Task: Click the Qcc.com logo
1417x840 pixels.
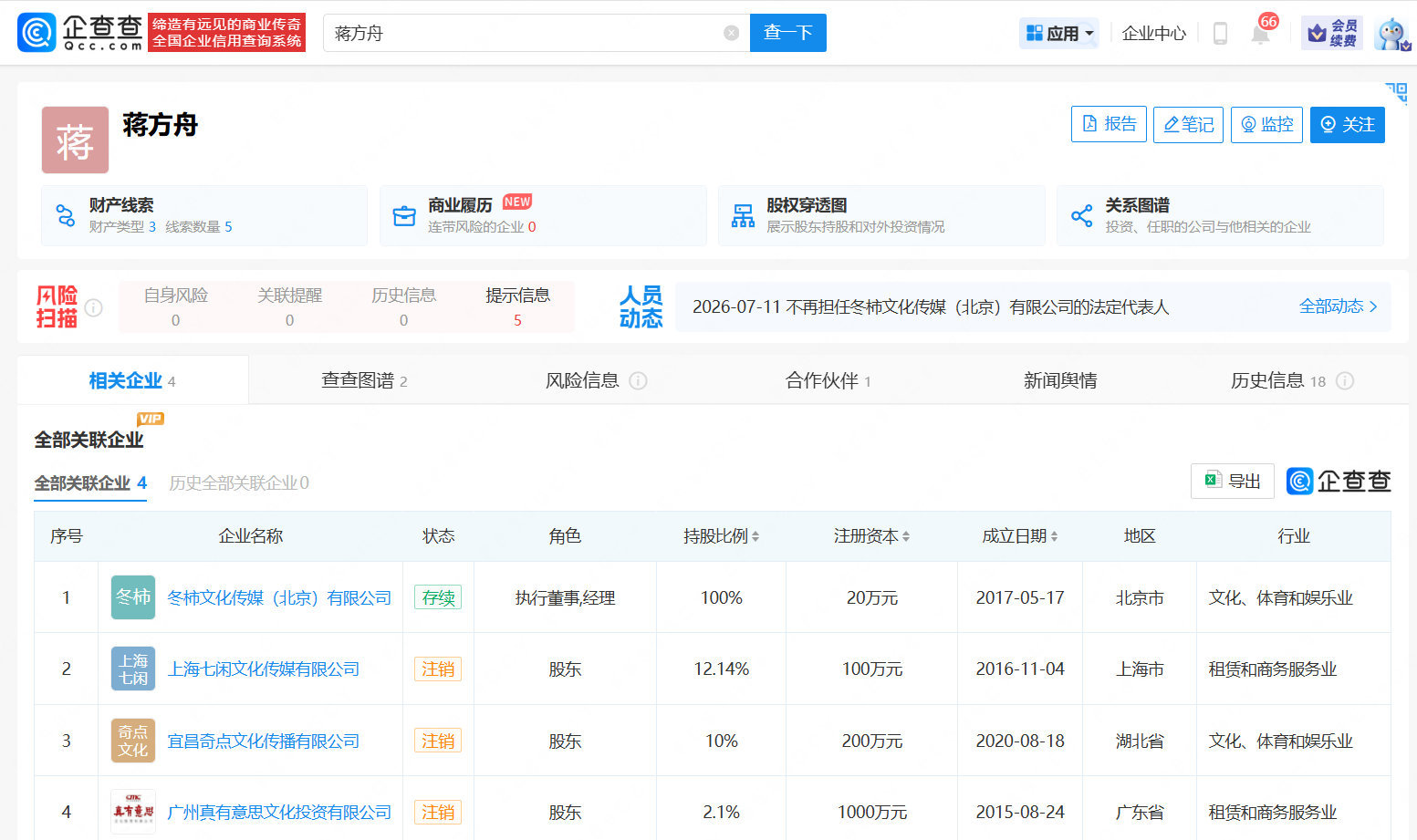Action: (80, 33)
